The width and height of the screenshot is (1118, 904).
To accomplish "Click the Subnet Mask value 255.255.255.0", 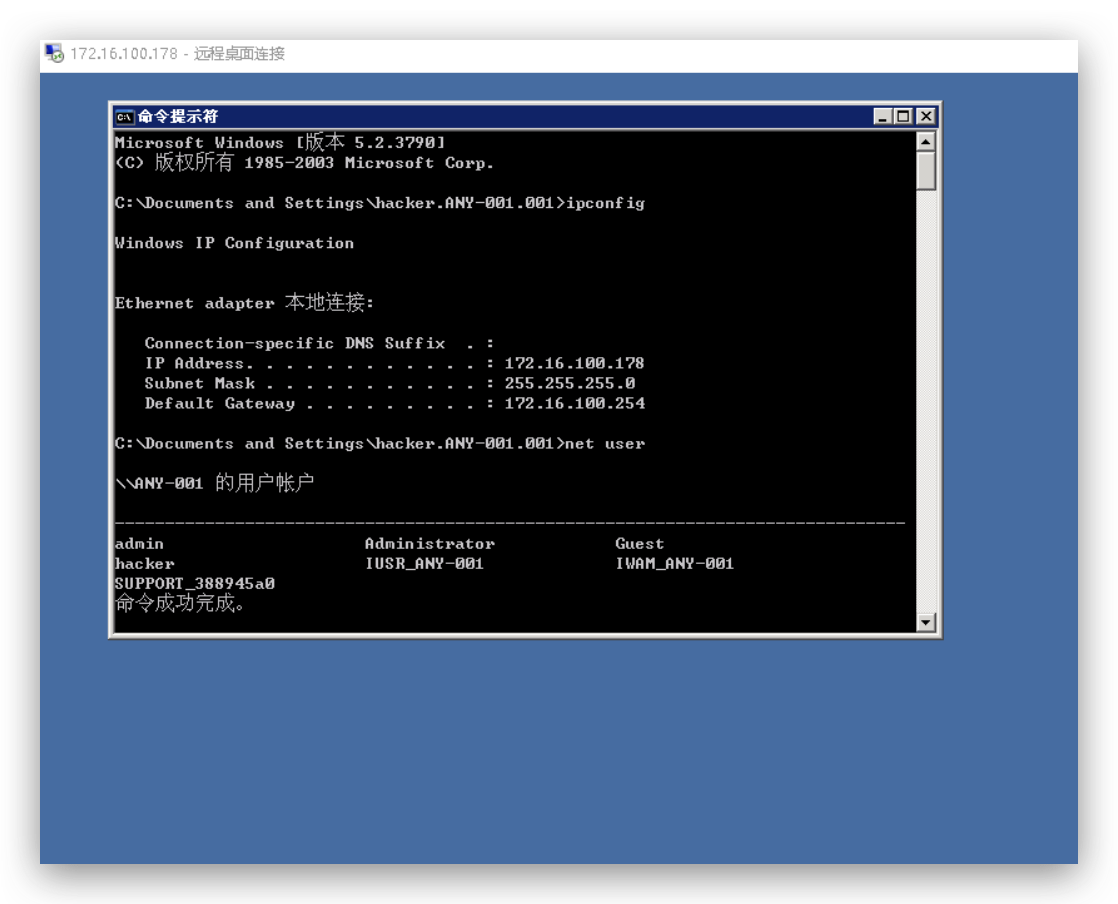I will pyautogui.click(x=570, y=383).
